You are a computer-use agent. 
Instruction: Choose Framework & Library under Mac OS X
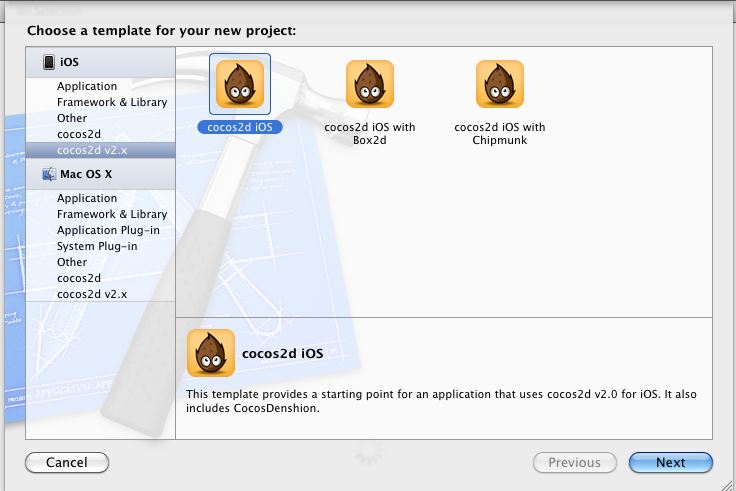tap(112, 214)
